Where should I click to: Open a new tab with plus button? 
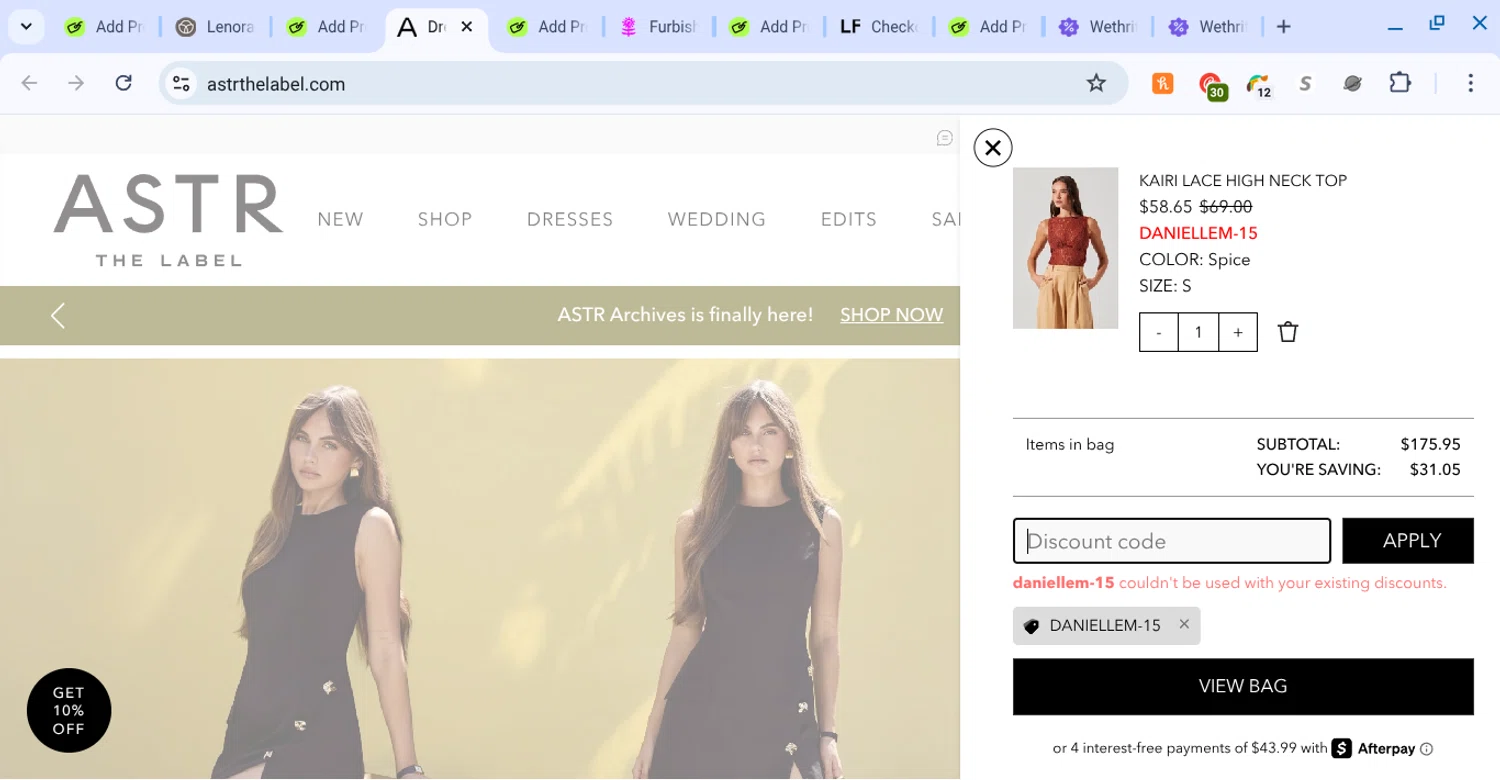click(x=1284, y=27)
